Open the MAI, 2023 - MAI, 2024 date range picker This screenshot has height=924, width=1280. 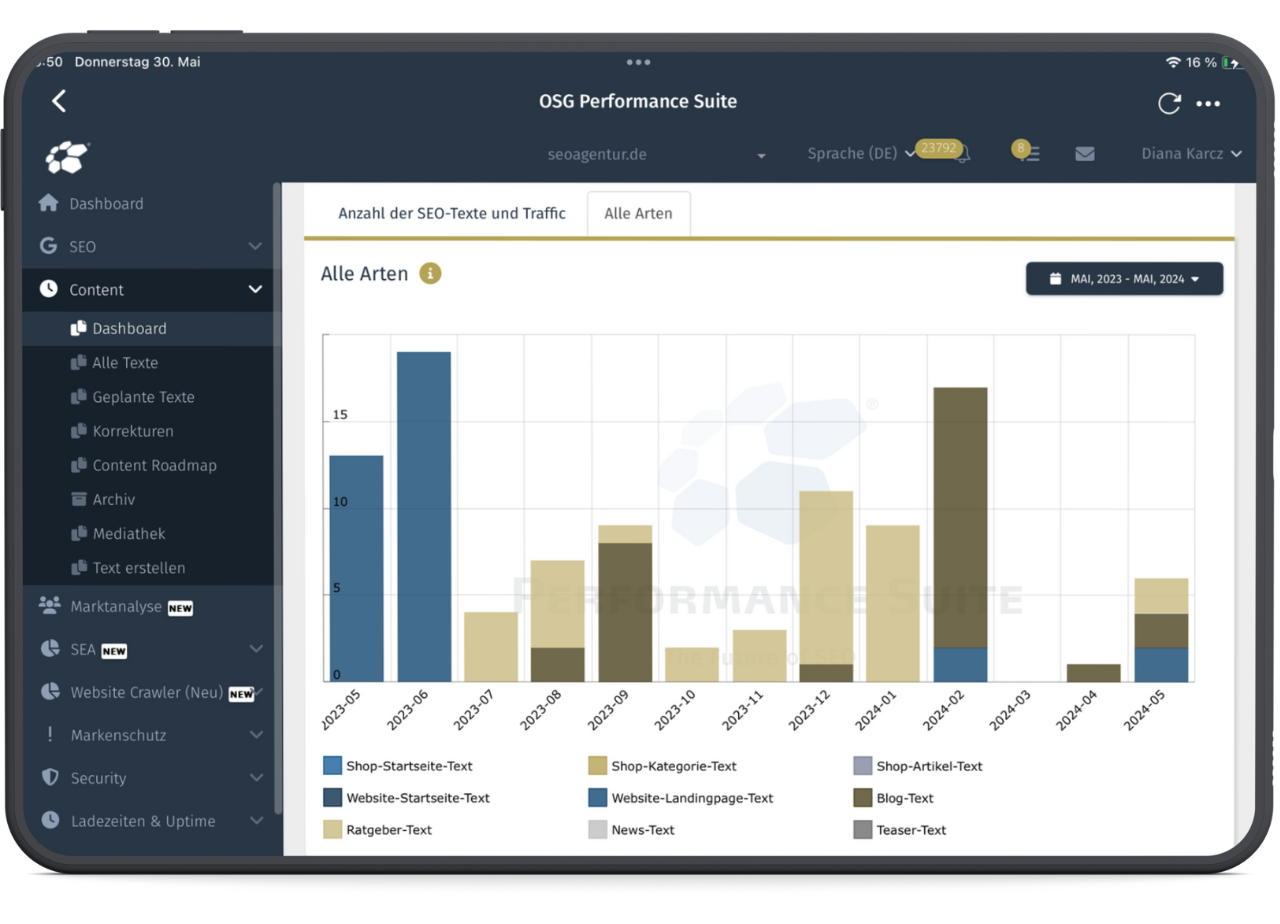(x=1124, y=279)
